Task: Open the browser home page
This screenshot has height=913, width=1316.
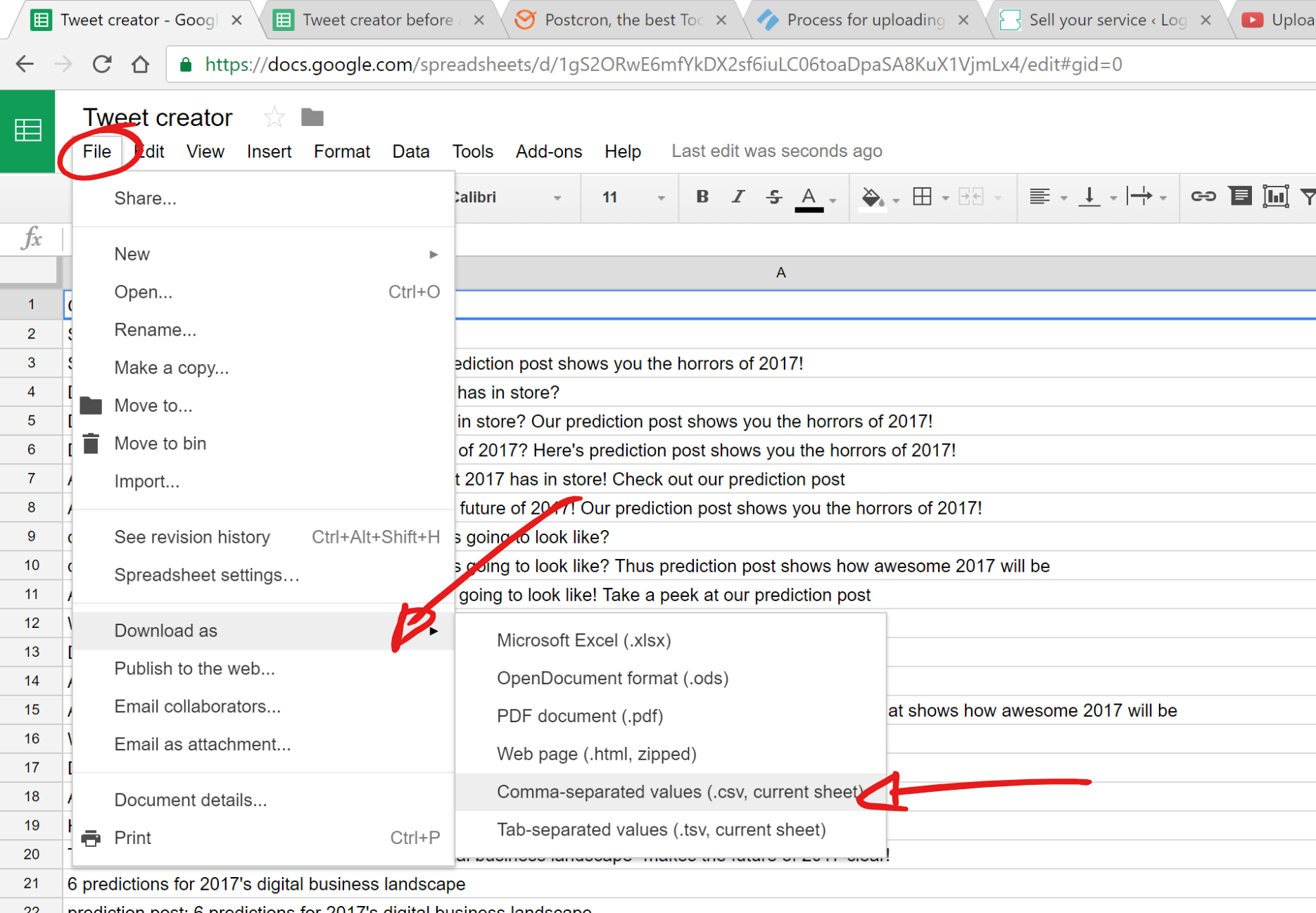Action: (x=140, y=64)
